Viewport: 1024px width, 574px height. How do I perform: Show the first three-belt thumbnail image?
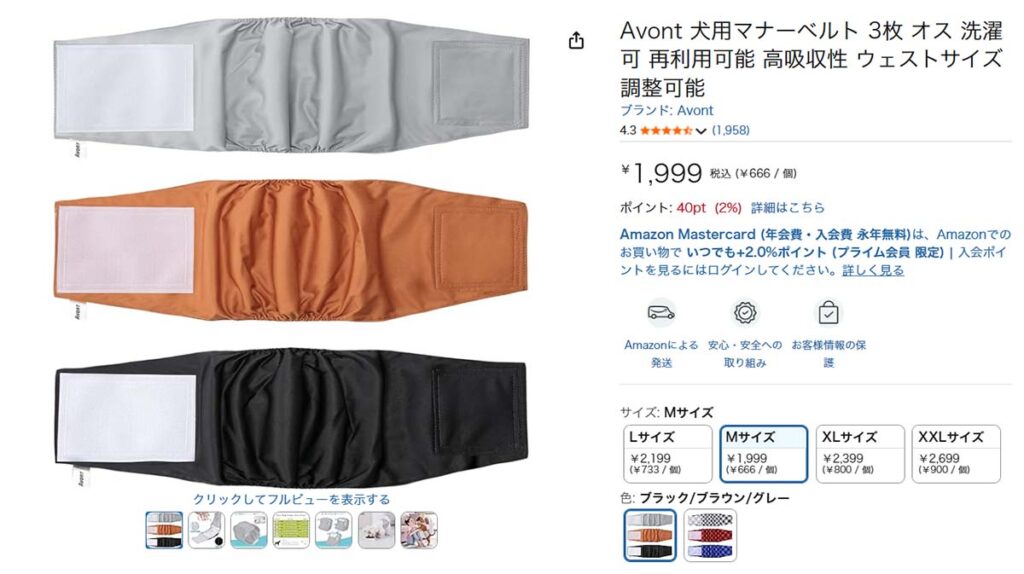[164, 530]
